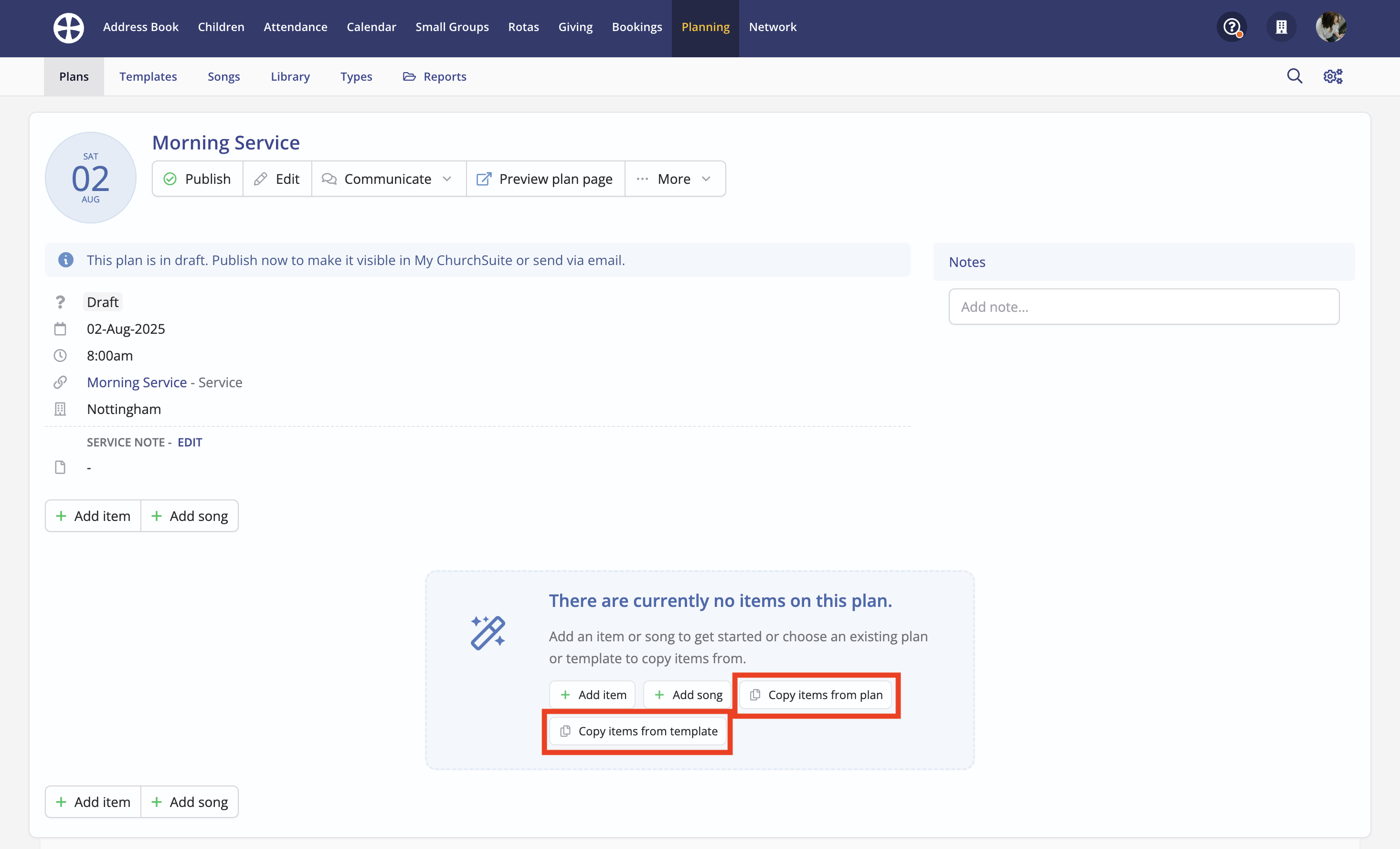Switch to the Types tab
Screen dimensions: 1400x849
(356, 76)
